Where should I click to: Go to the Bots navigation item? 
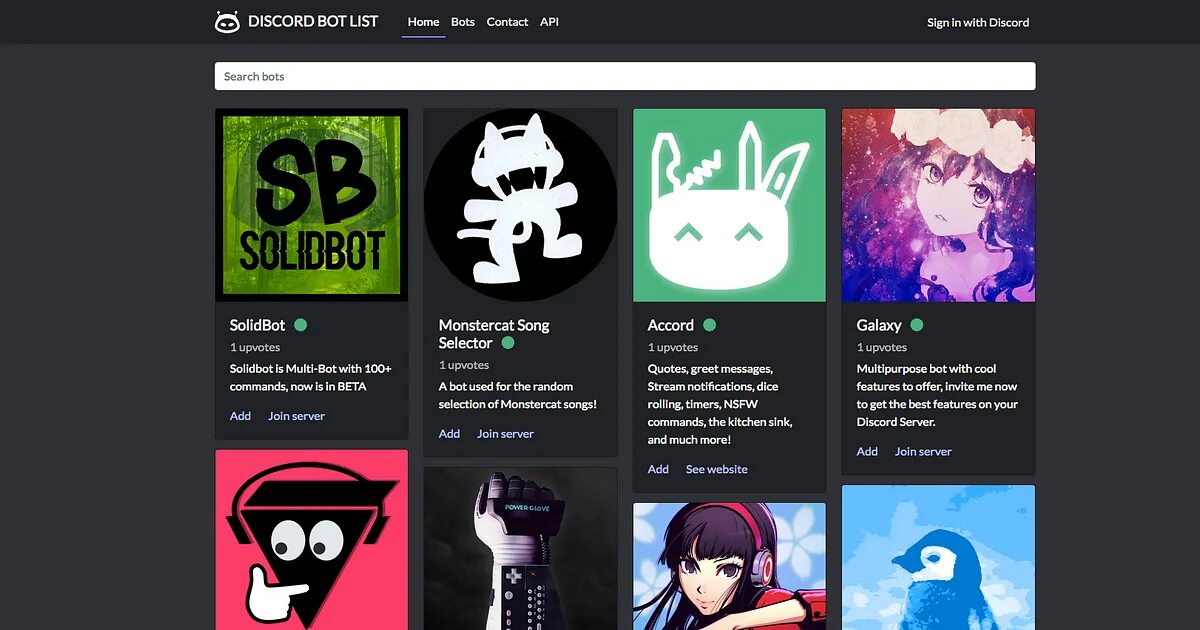tap(463, 22)
